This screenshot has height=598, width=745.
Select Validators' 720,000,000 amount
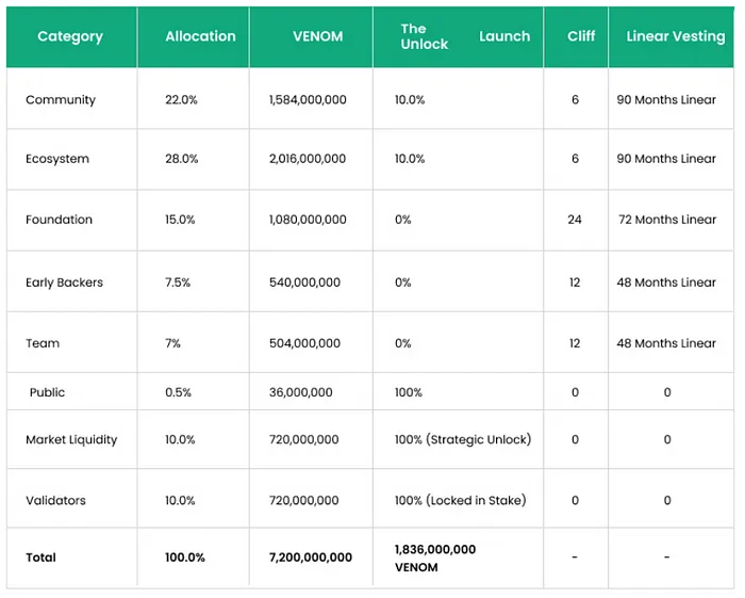(304, 500)
